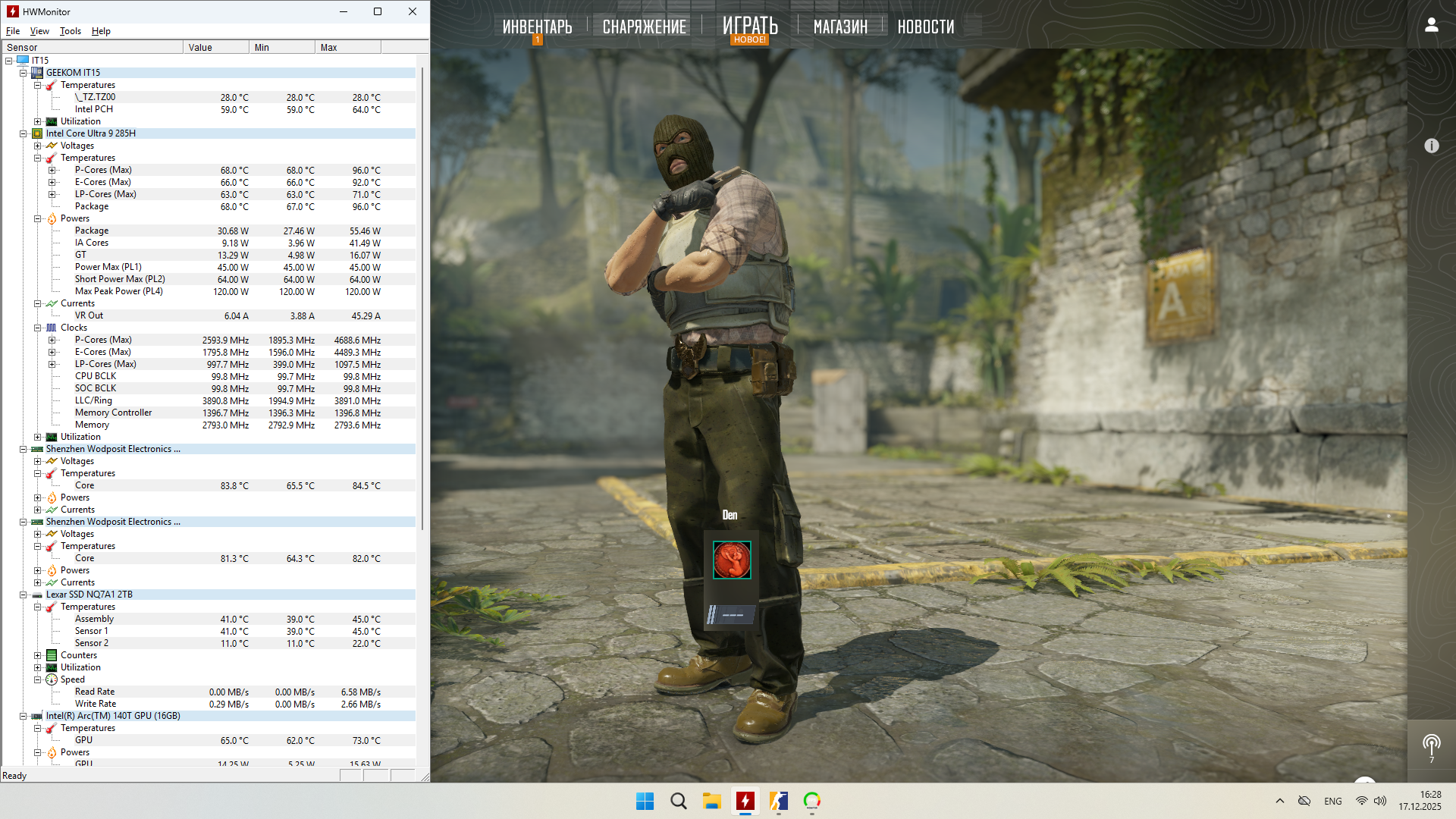This screenshot has width=1456, height=819.
Task: Collapse the Lexar SSD Speed section
Action: tap(37, 679)
